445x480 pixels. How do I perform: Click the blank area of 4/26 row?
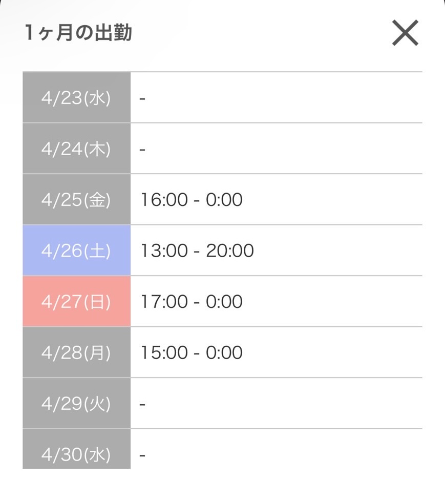point(338,250)
